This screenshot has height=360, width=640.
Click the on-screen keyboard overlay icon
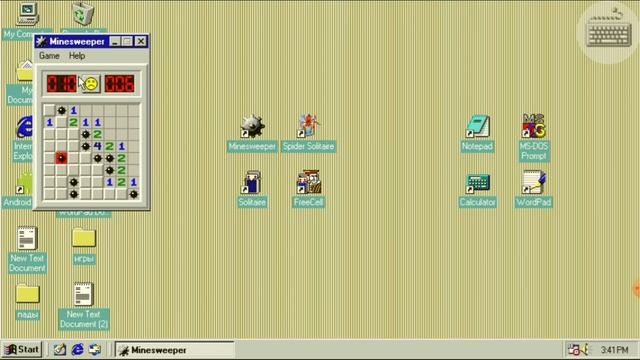point(609,33)
